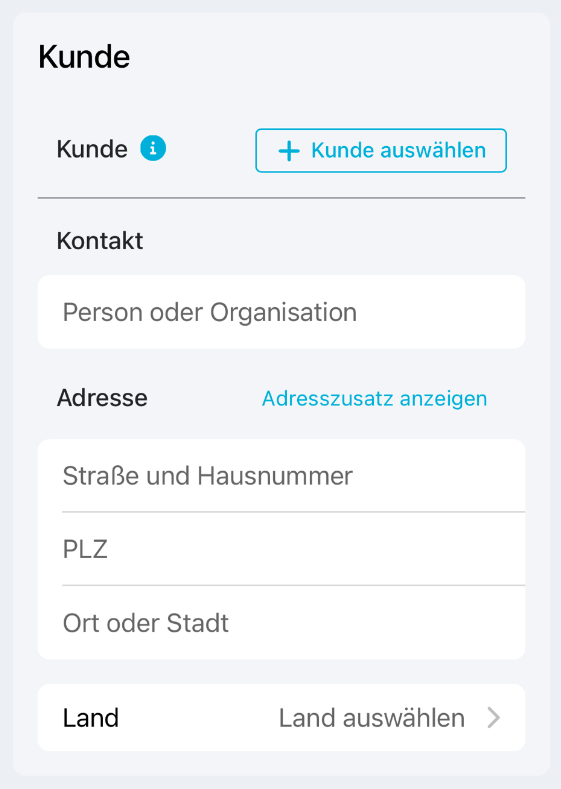Click the Kunde label next to info icon
The width and height of the screenshot is (561, 789).
click(92, 149)
